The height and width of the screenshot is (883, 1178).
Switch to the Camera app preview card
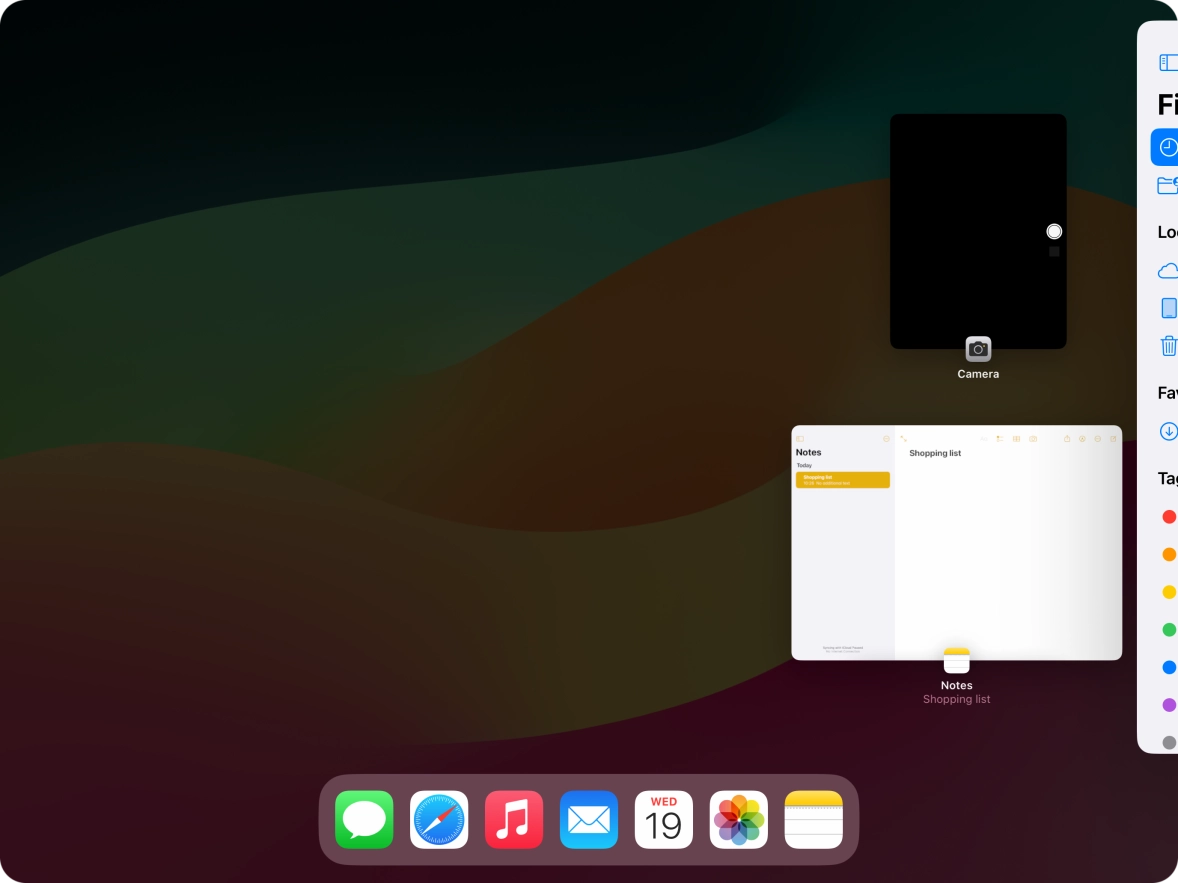point(978,231)
